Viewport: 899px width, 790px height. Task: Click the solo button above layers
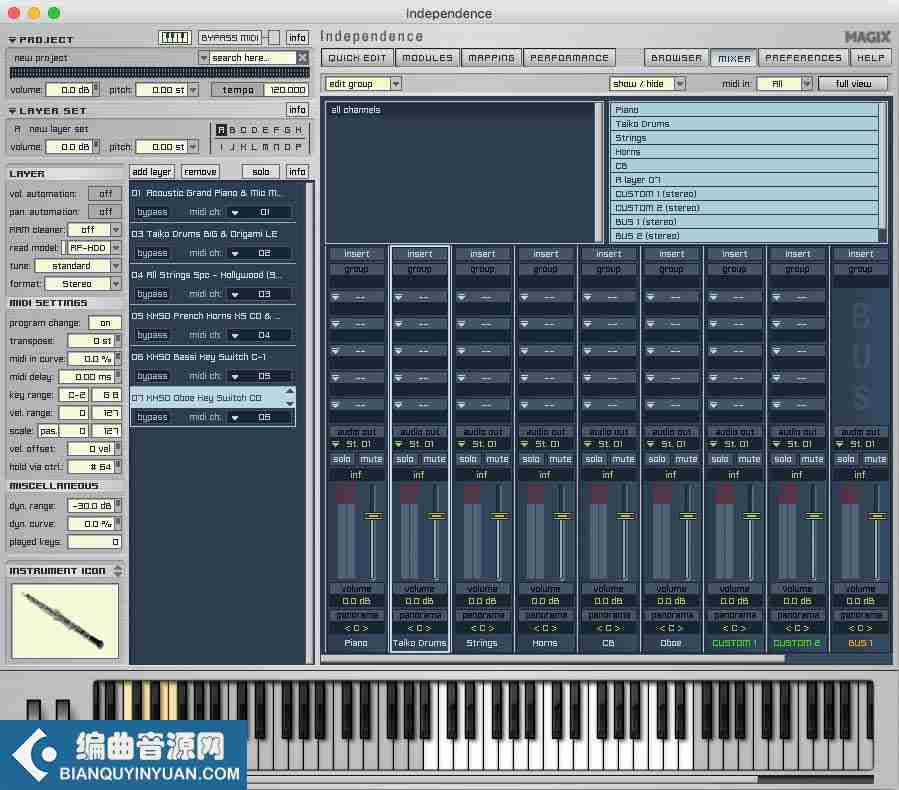[x=260, y=171]
